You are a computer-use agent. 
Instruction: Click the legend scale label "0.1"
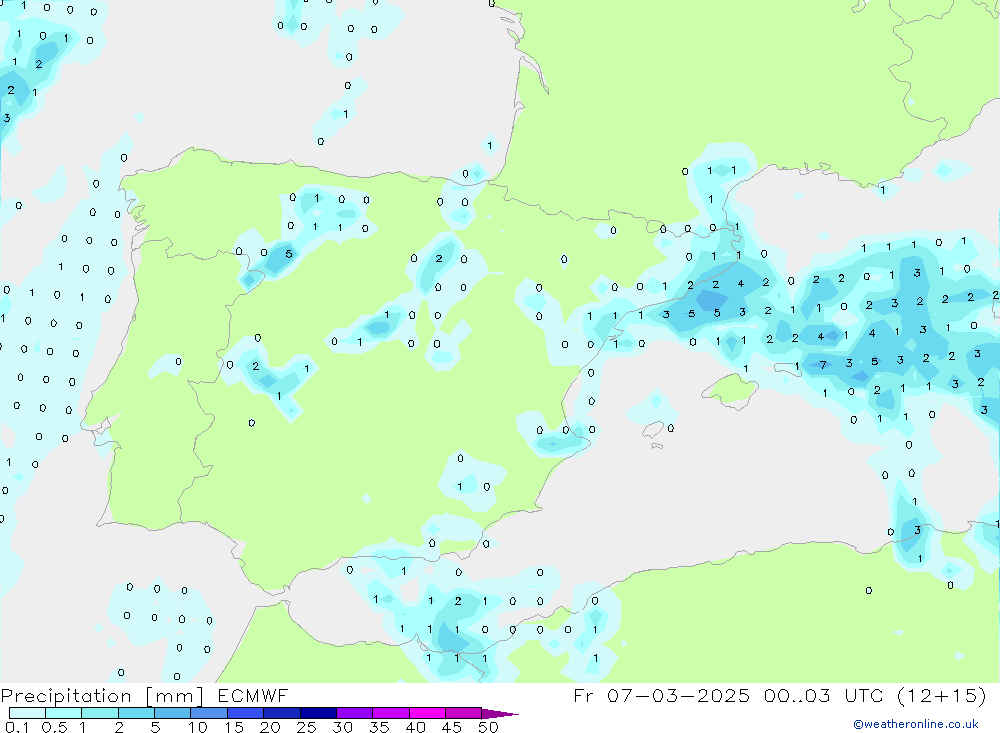[17, 727]
